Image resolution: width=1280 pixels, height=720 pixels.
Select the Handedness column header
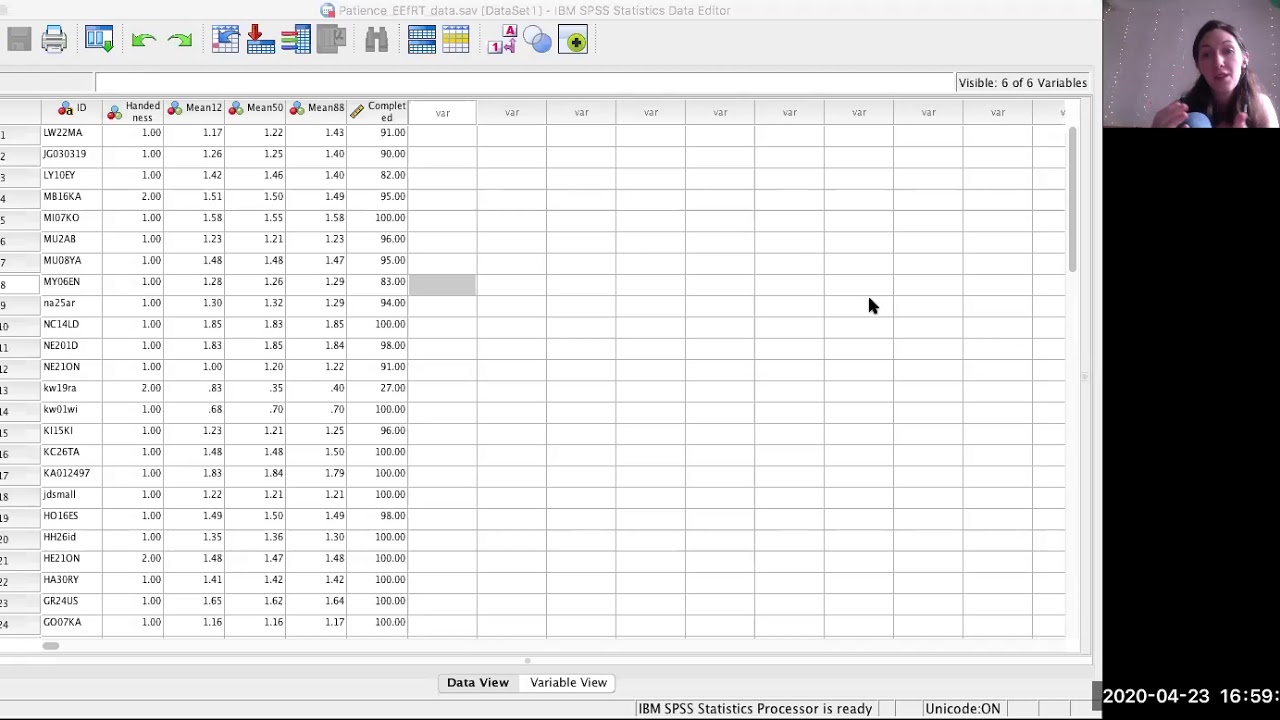134,110
